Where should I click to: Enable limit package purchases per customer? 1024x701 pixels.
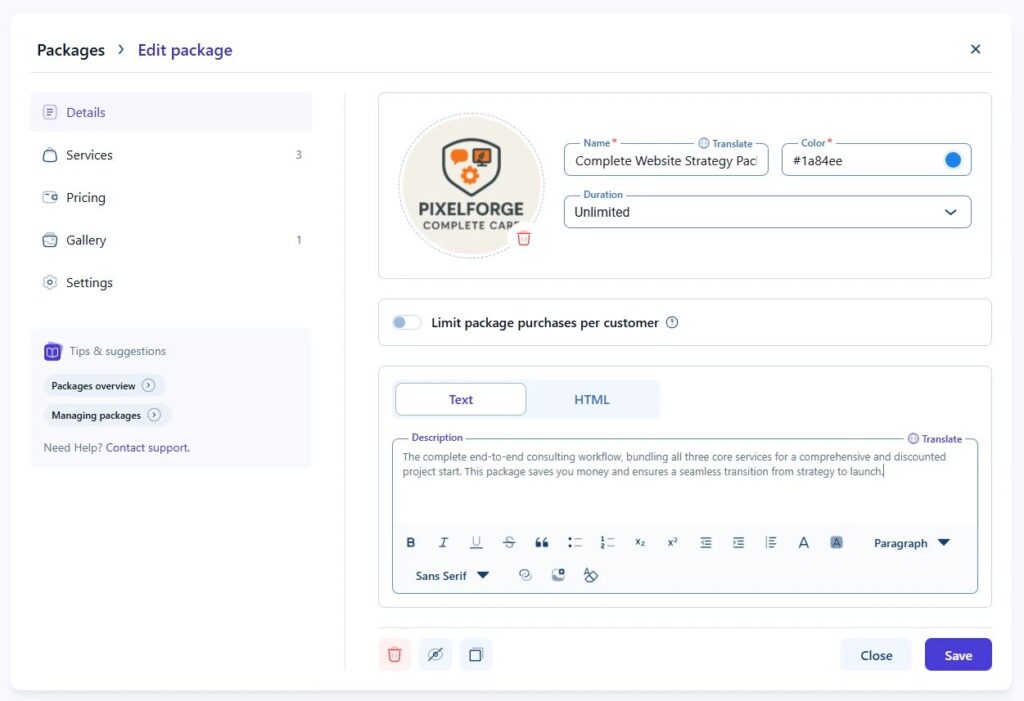pyautogui.click(x=407, y=323)
